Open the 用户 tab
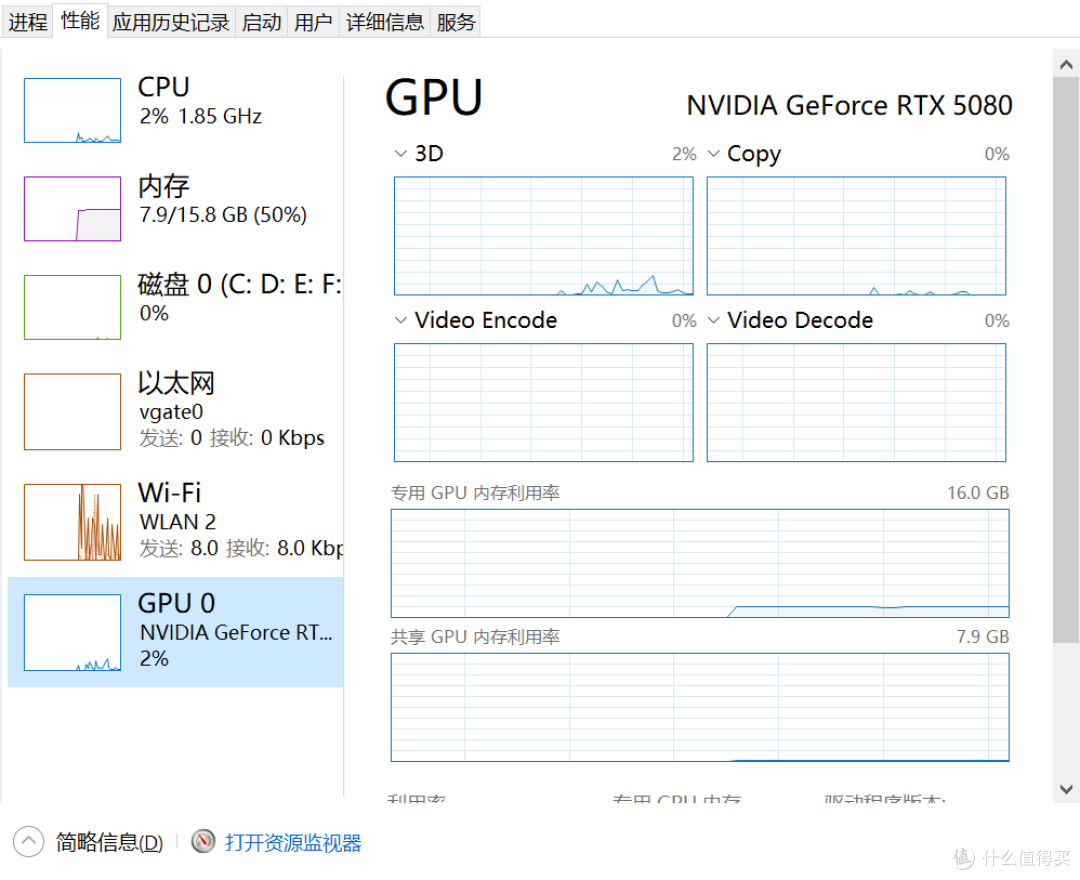 tap(313, 22)
